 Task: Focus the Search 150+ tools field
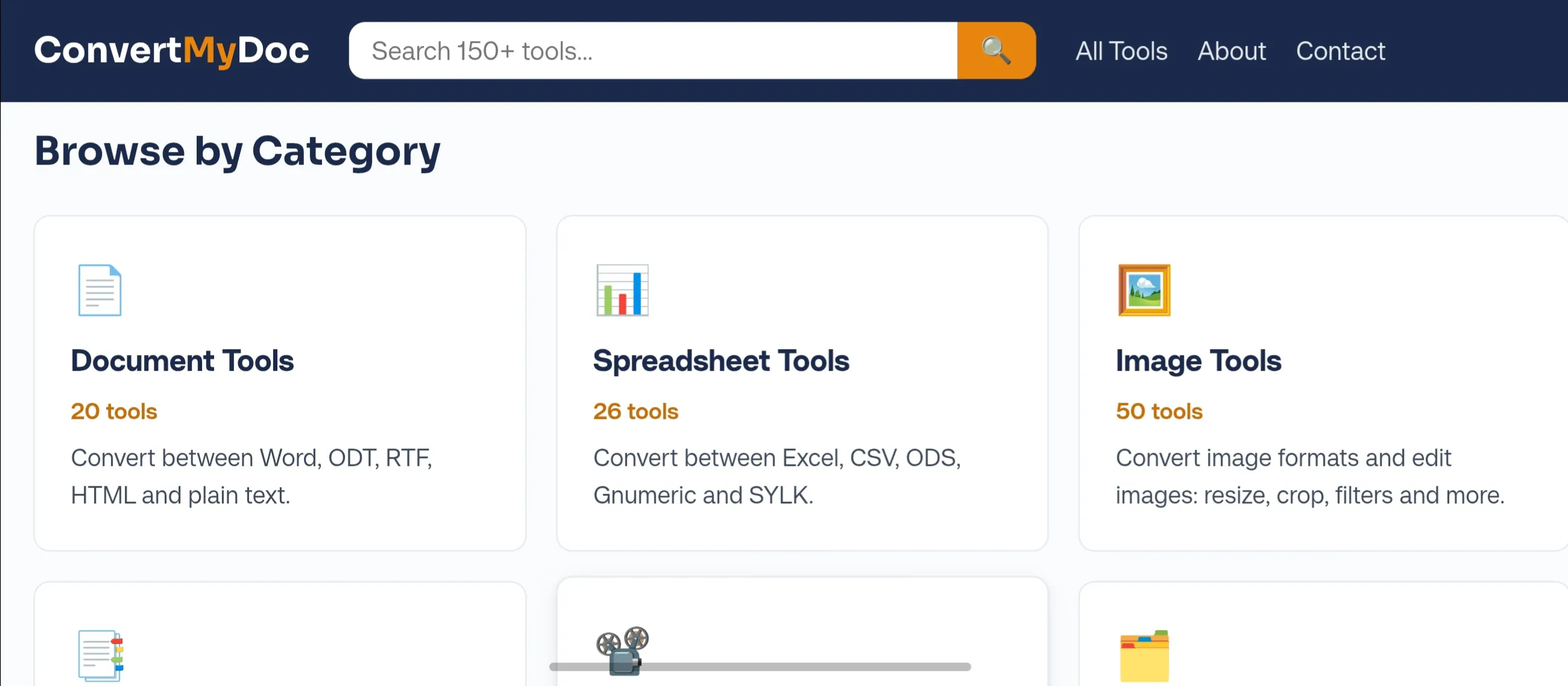click(653, 51)
